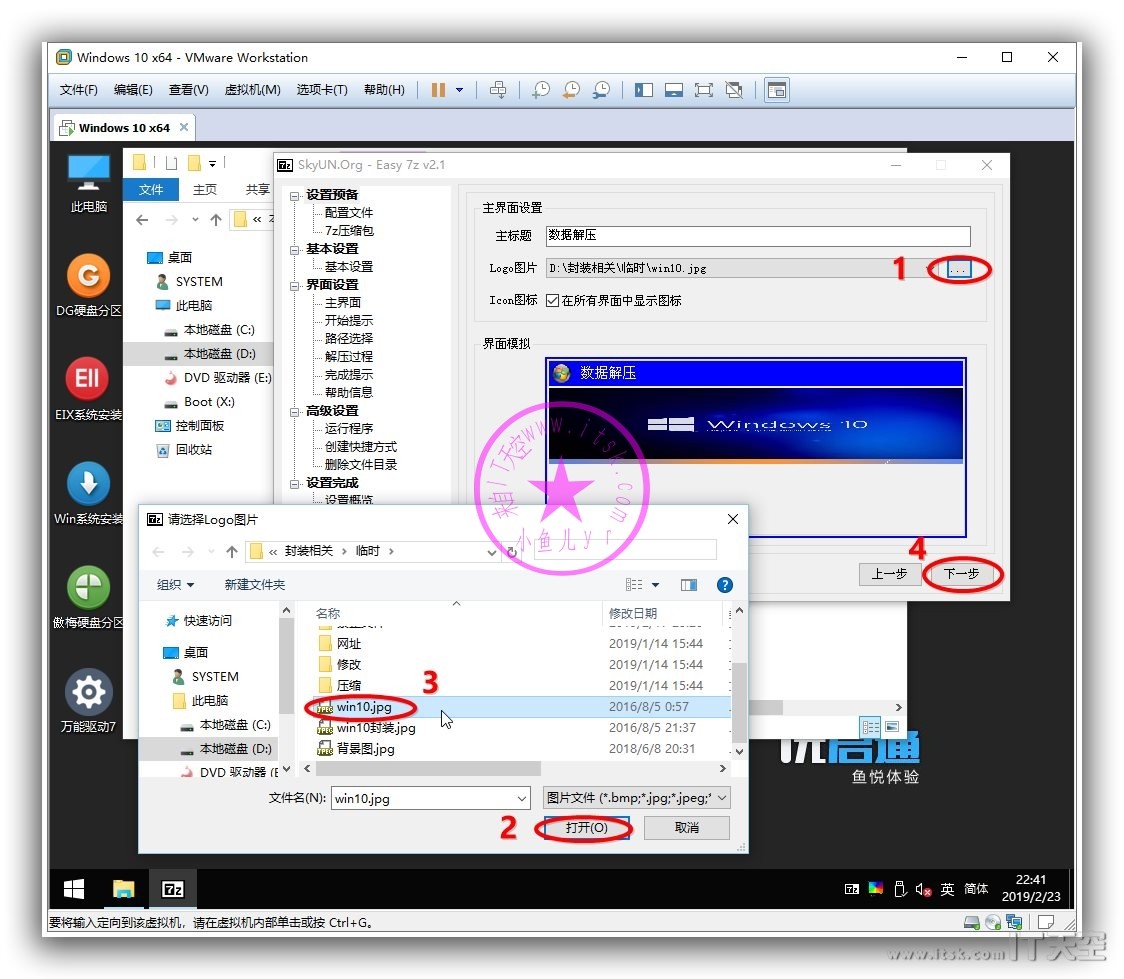Open the file type filter dropdown
The height and width of the screenshot is (979, 1124).
(x=637, y=798)
